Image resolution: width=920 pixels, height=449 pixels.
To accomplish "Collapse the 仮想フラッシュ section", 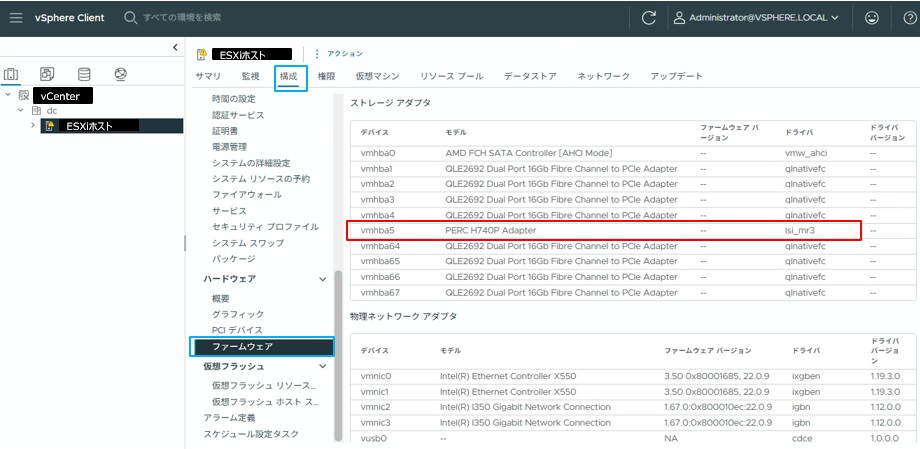I will pos(323,366).
